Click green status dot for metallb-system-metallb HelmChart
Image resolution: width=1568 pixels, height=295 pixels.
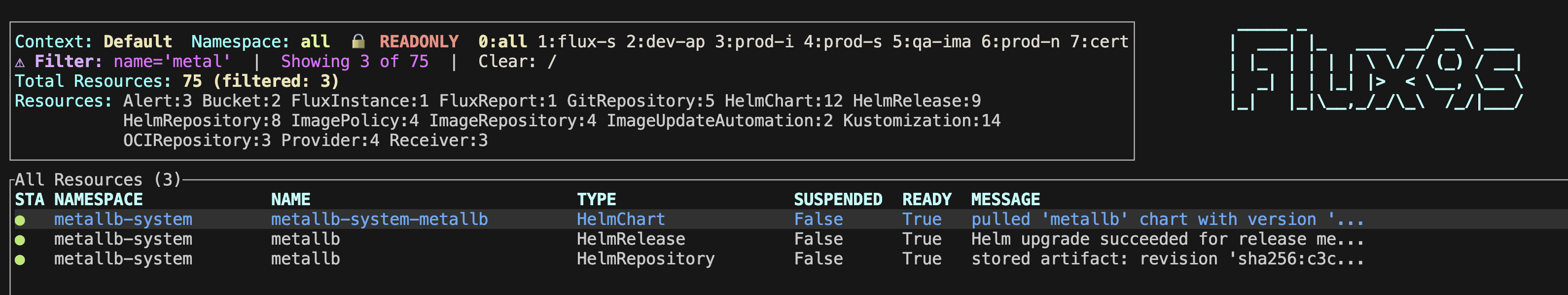(20, 220)
